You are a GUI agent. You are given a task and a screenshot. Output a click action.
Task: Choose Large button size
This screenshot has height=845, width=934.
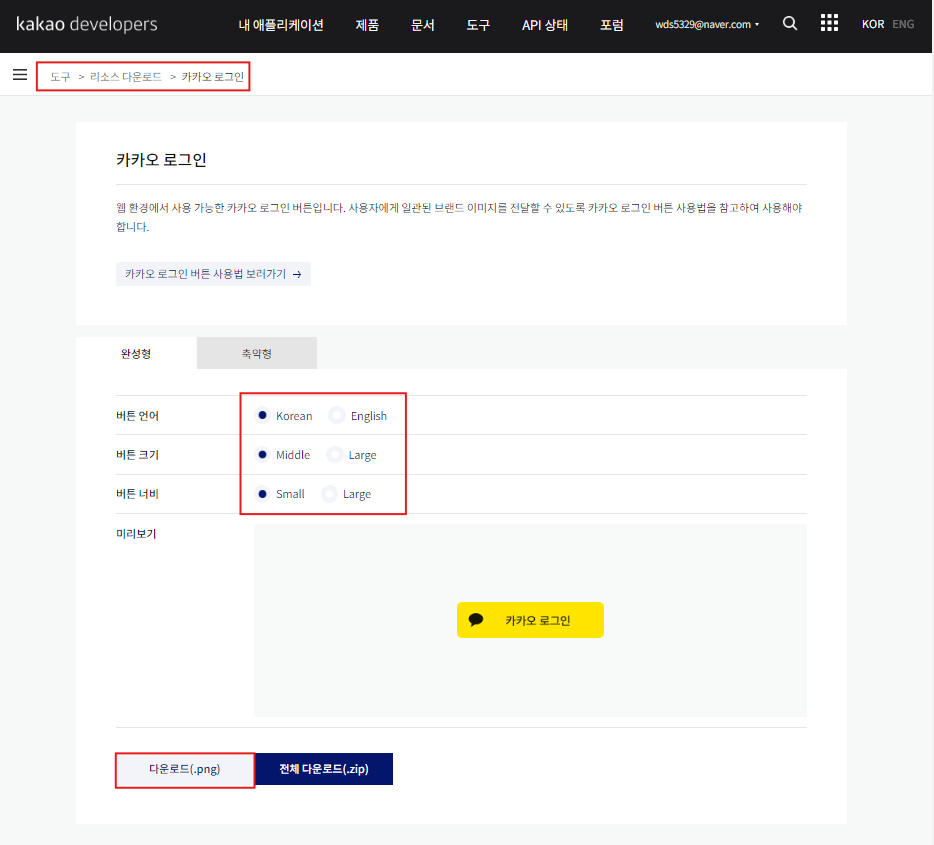click(x=335, y=454)
